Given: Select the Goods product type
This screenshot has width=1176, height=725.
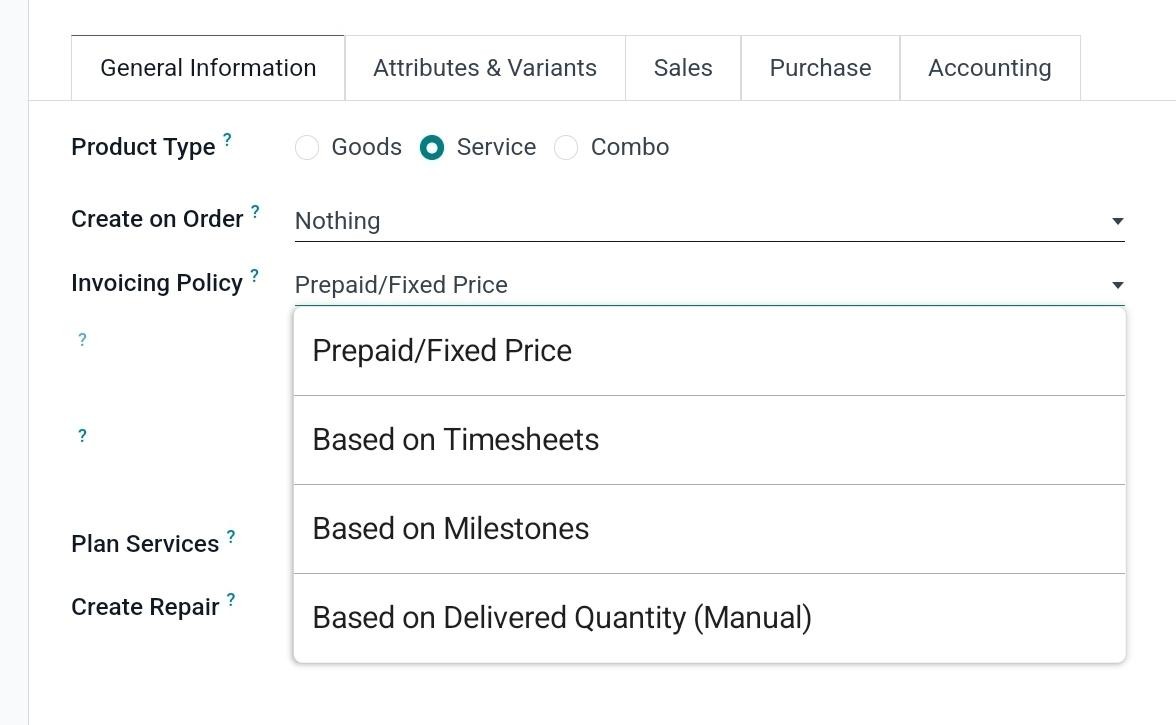Looking at the screenshot, I should 307,148.
